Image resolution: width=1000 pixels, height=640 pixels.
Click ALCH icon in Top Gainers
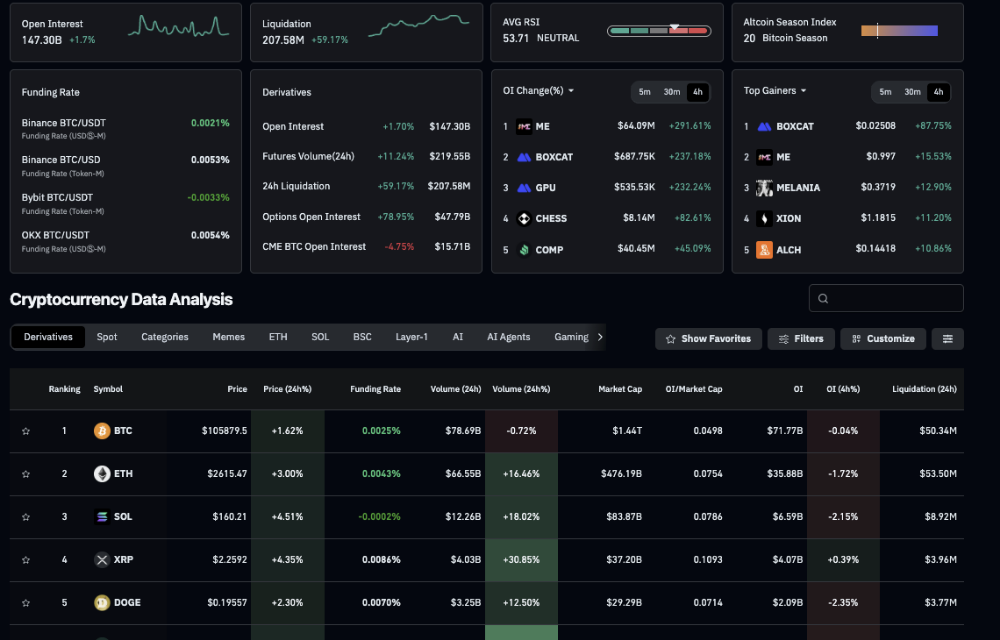tap(764, 250)
